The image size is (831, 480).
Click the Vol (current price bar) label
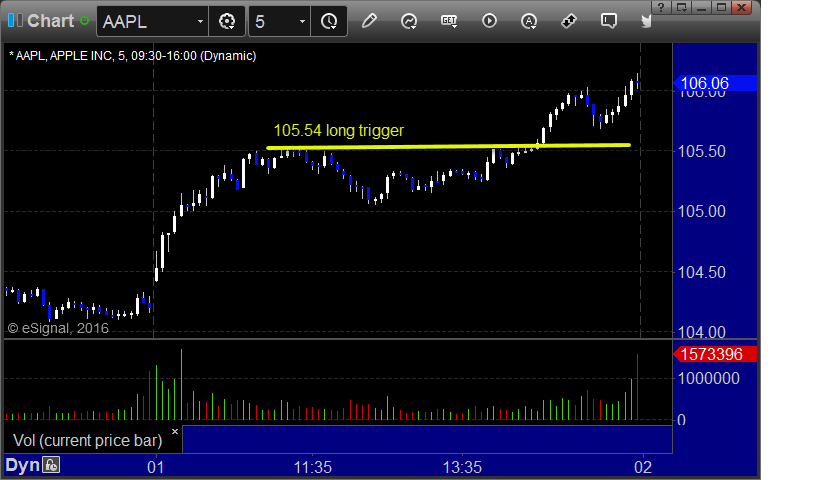coord(87,440)
